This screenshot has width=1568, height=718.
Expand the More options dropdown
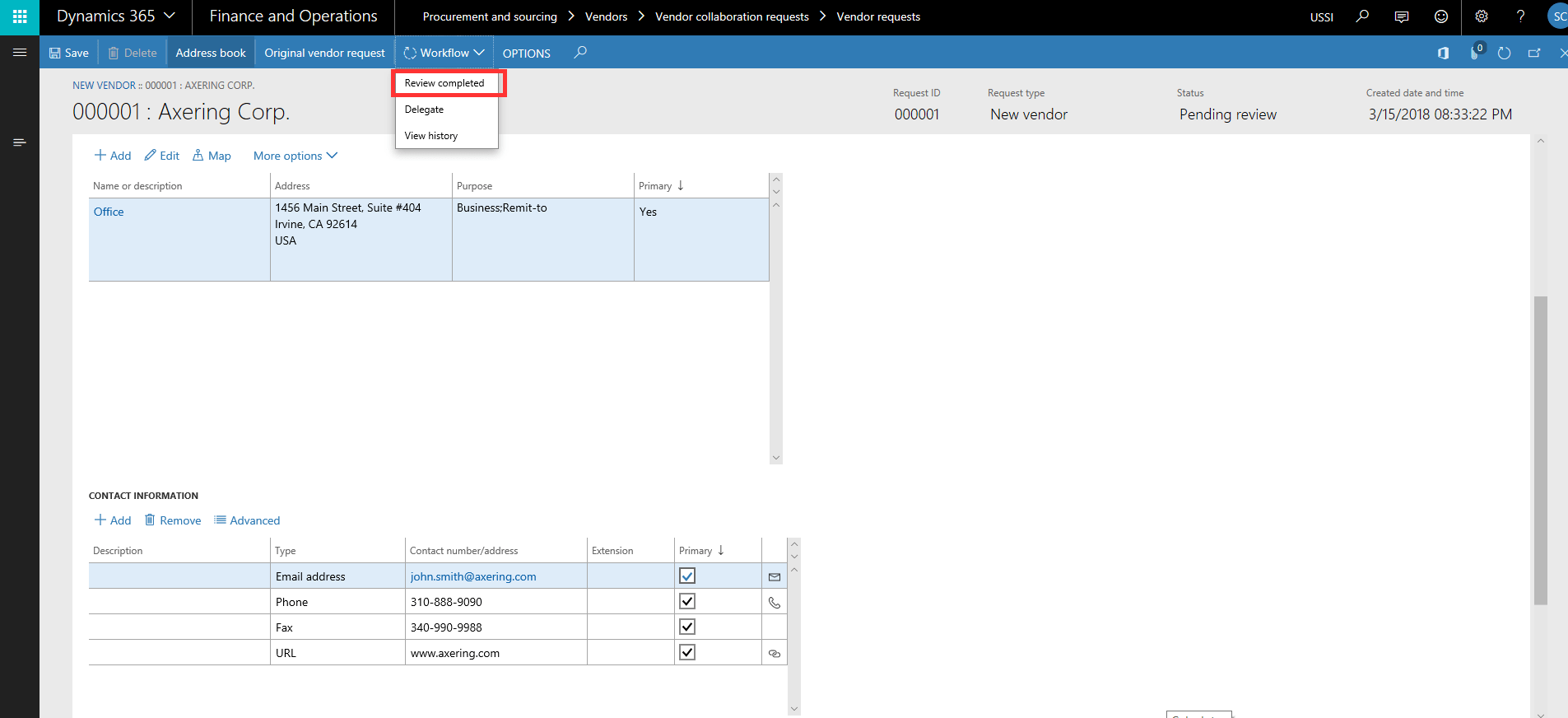click(x=295, y=156)
